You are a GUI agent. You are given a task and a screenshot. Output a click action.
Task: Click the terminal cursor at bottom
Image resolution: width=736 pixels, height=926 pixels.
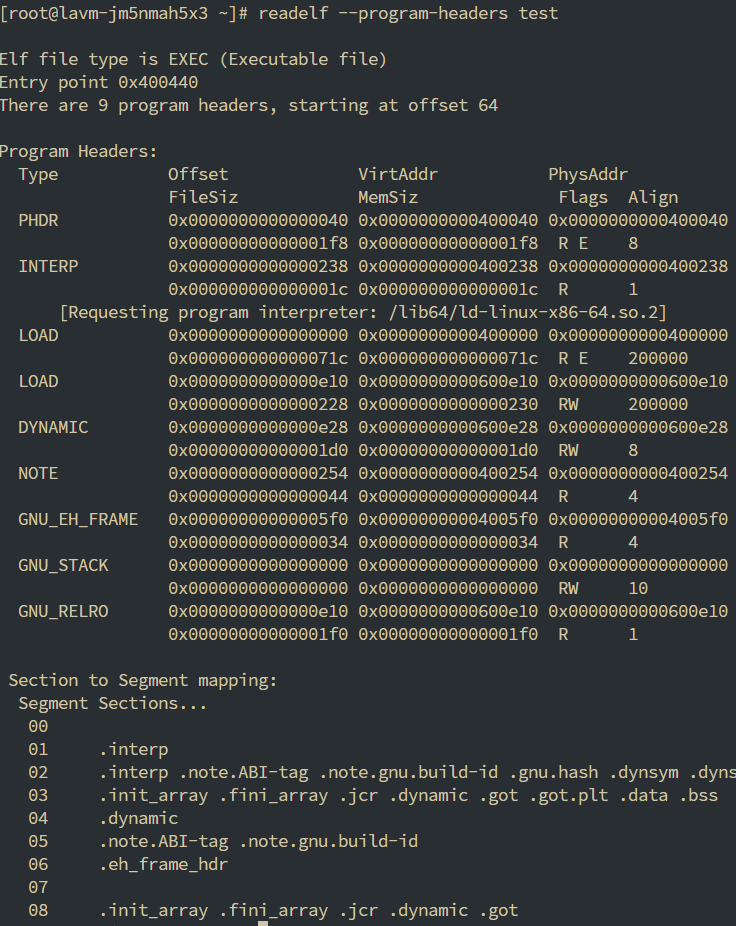263,923
